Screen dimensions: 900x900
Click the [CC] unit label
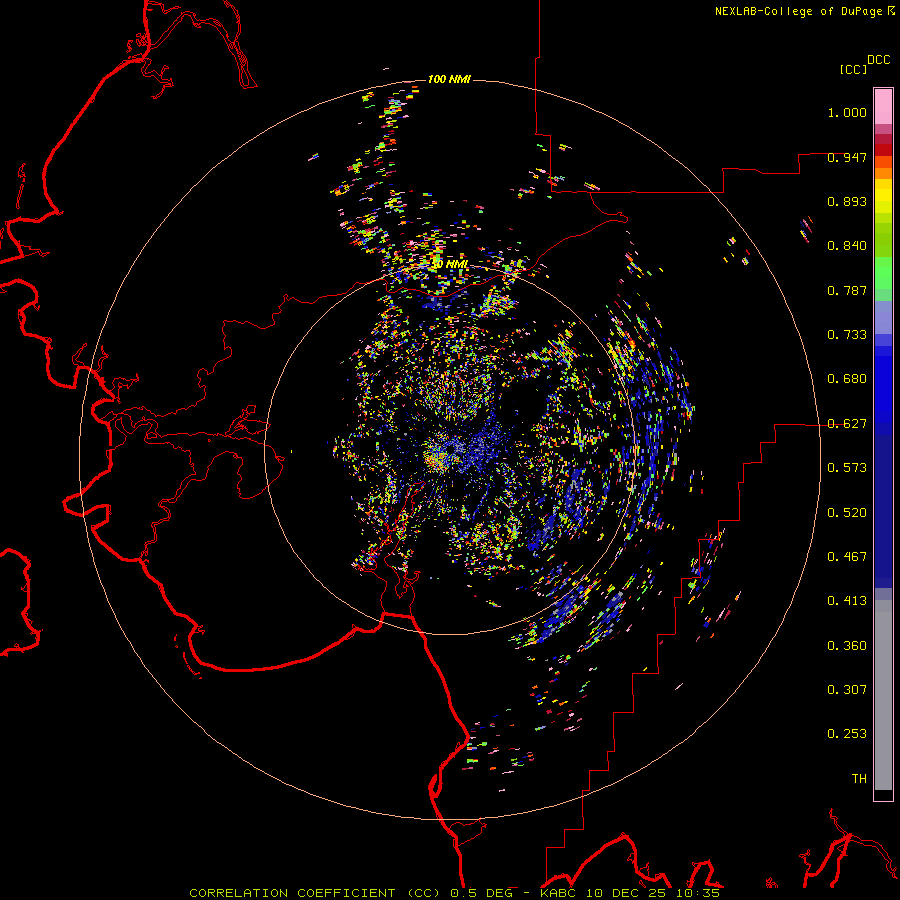854,69
